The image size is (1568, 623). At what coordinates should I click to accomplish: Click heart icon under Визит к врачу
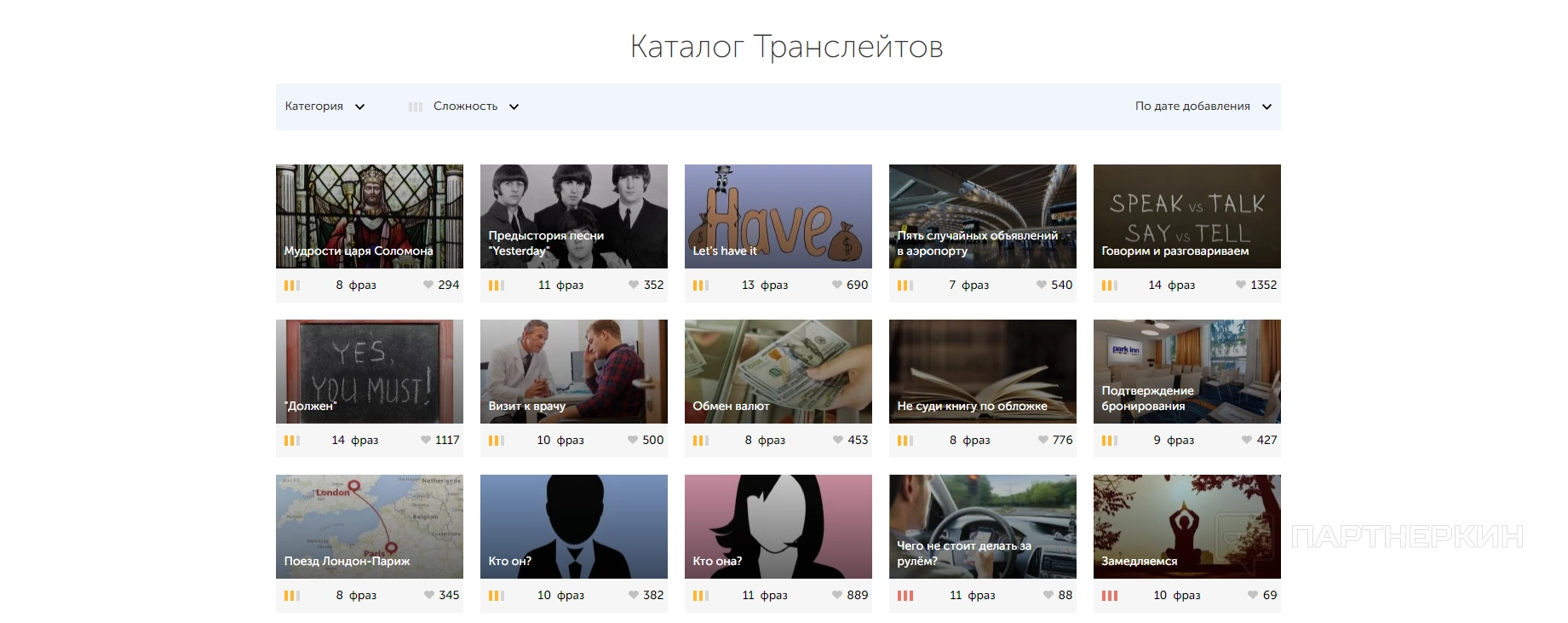[x=633, y=440]
